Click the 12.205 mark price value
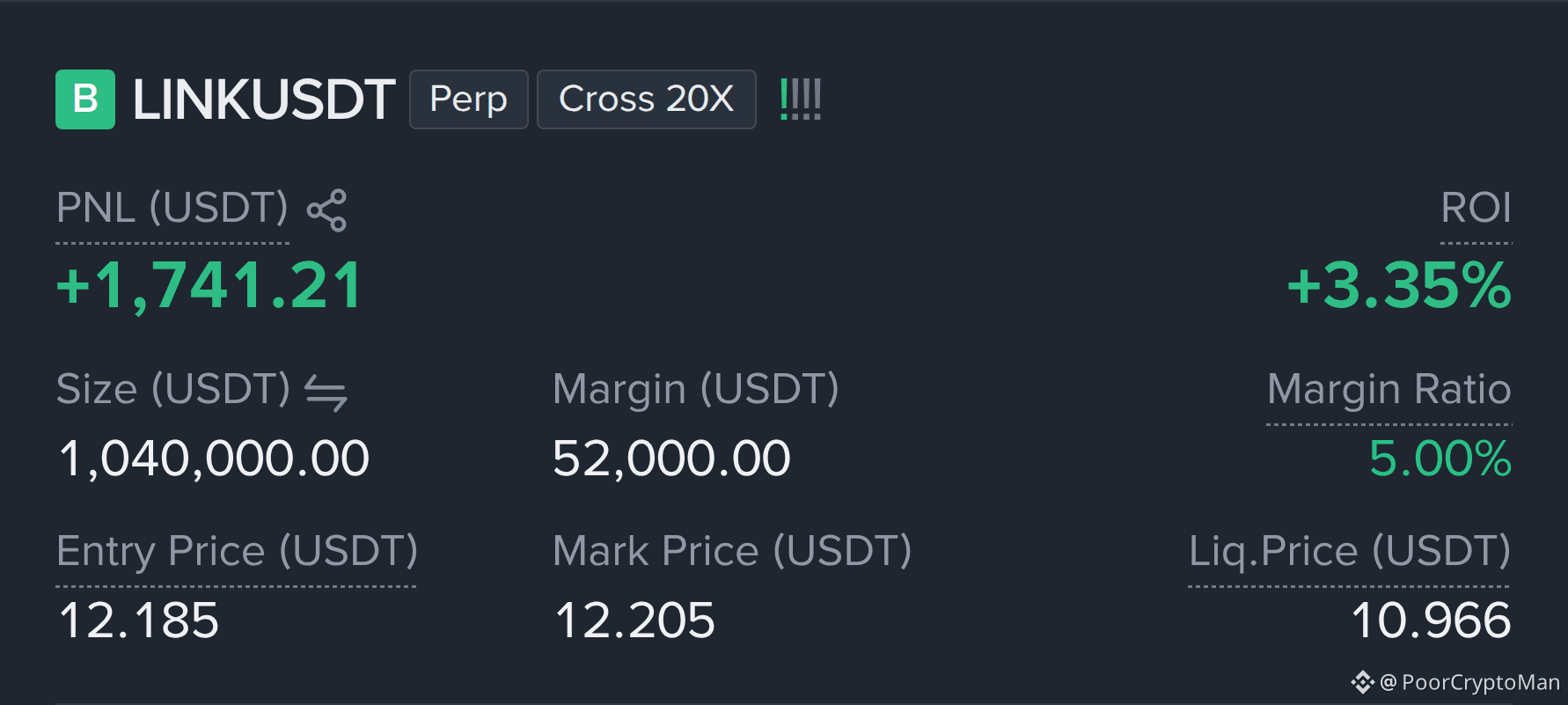Image resolution: width=1568 pixels, height=705 pixels. (x=634, y=621)
